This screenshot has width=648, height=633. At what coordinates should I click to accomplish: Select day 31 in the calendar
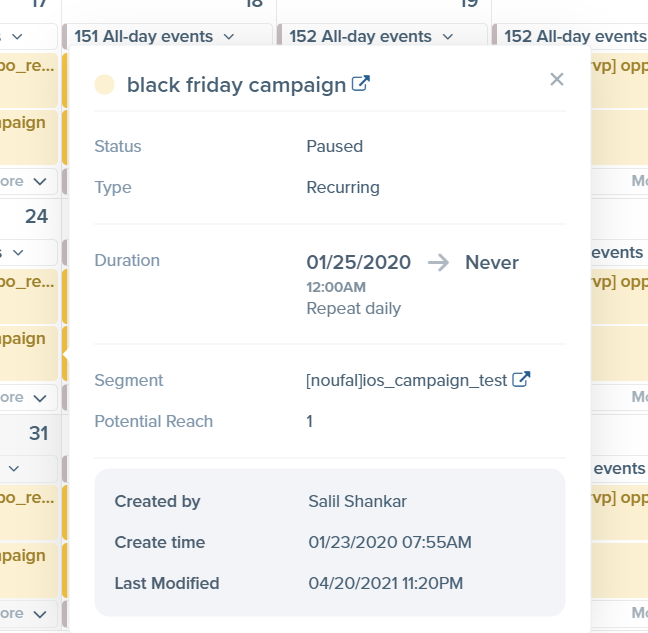[38, 434]
